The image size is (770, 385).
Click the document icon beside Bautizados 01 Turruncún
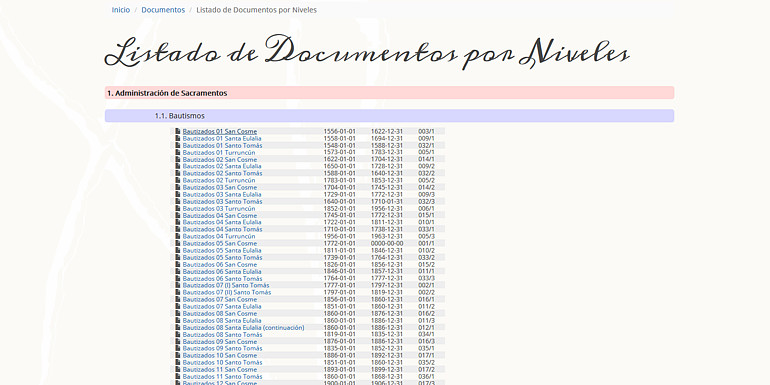178,153
